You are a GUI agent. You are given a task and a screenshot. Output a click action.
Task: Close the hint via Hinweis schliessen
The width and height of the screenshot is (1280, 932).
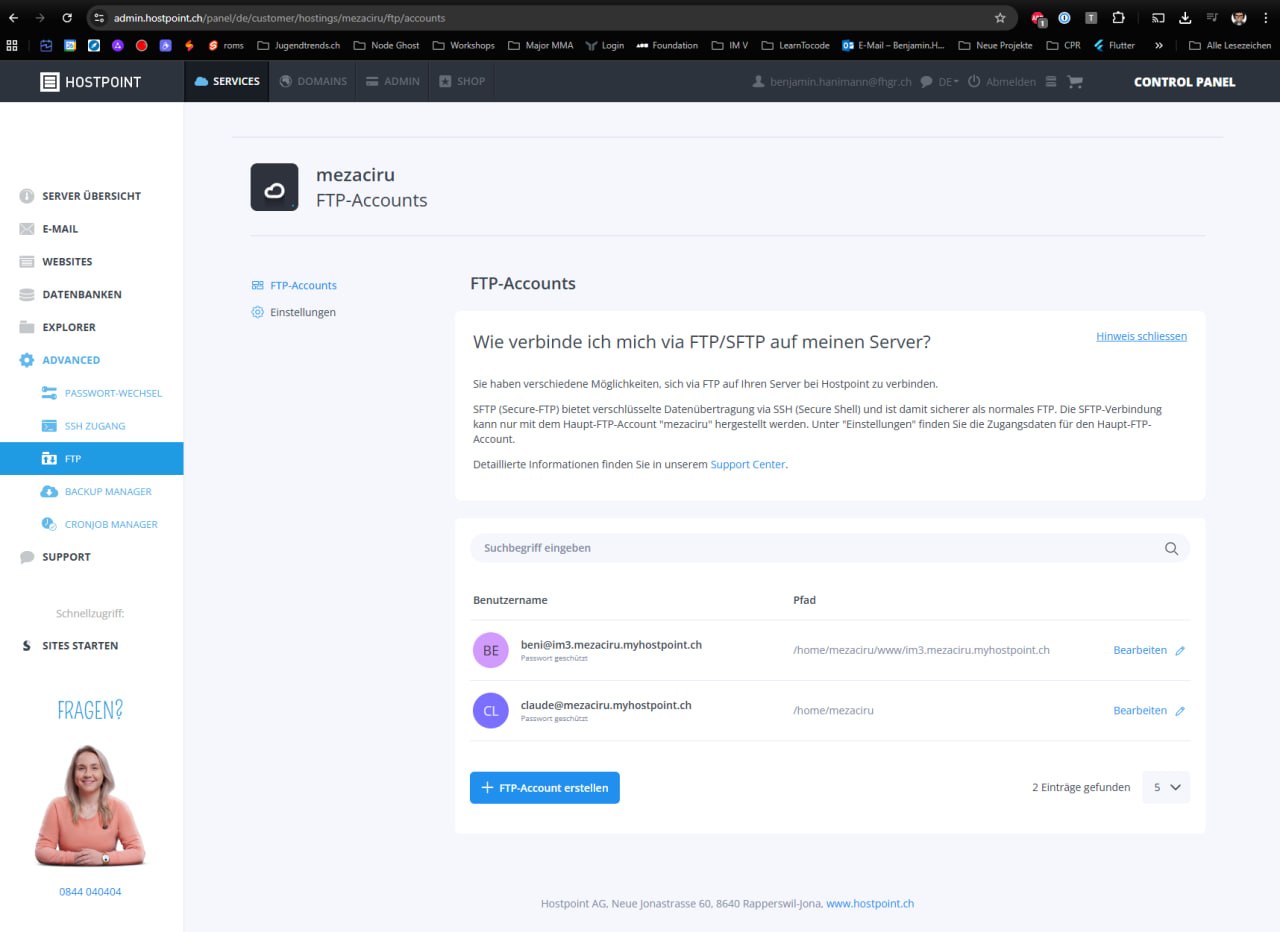point(1141,336)
